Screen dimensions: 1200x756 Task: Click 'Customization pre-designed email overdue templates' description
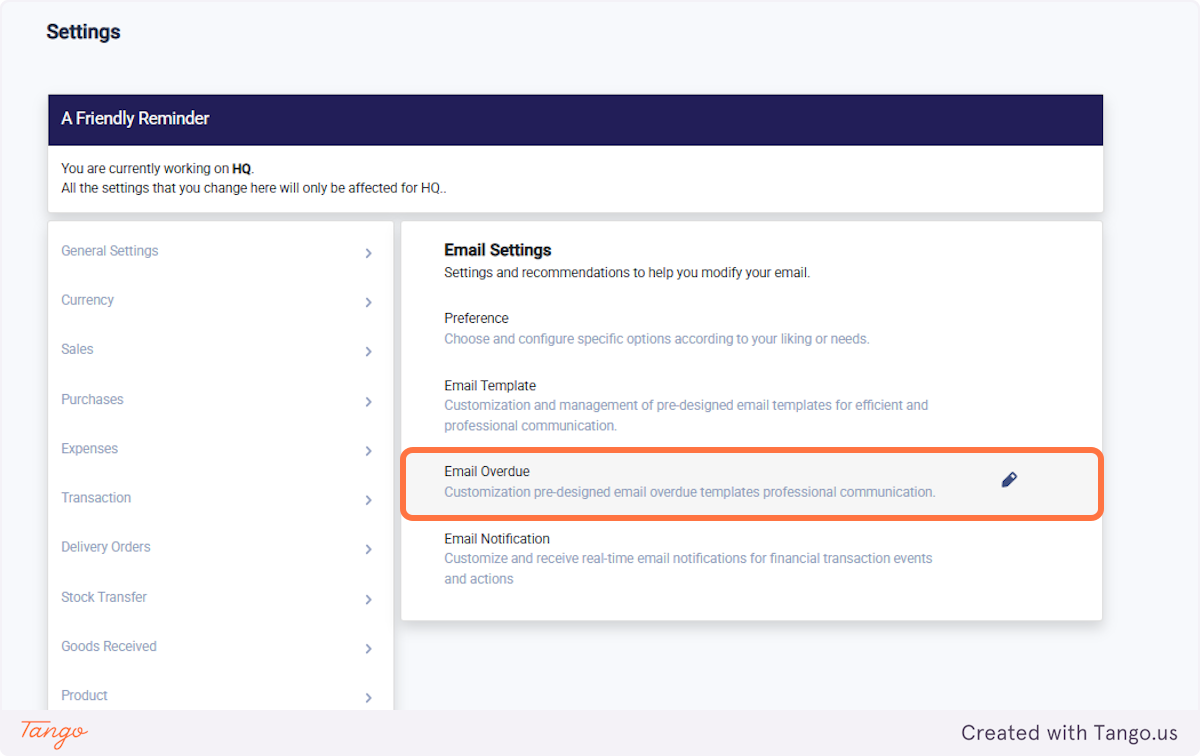690,492
